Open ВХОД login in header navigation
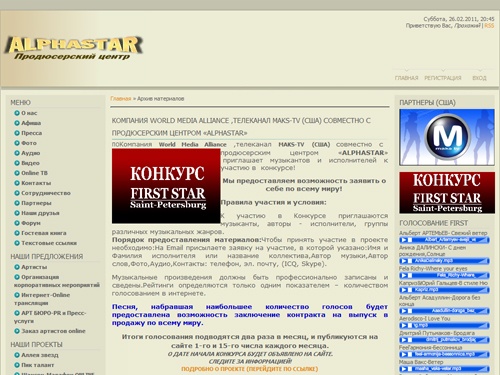The height and width of the screenshot is (375, 500). [479, 78]
